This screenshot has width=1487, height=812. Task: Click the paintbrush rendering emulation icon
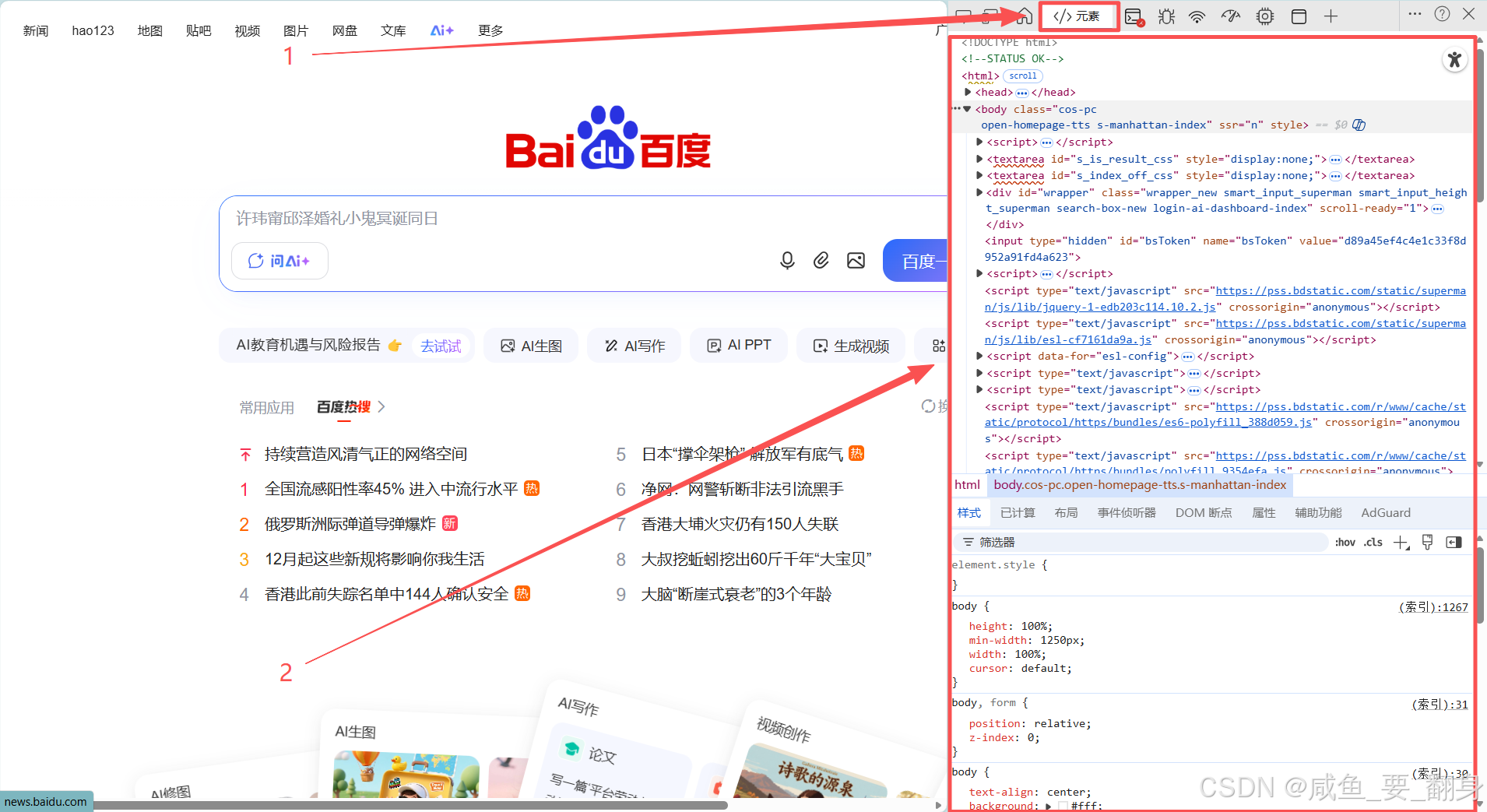(1427, 543)
